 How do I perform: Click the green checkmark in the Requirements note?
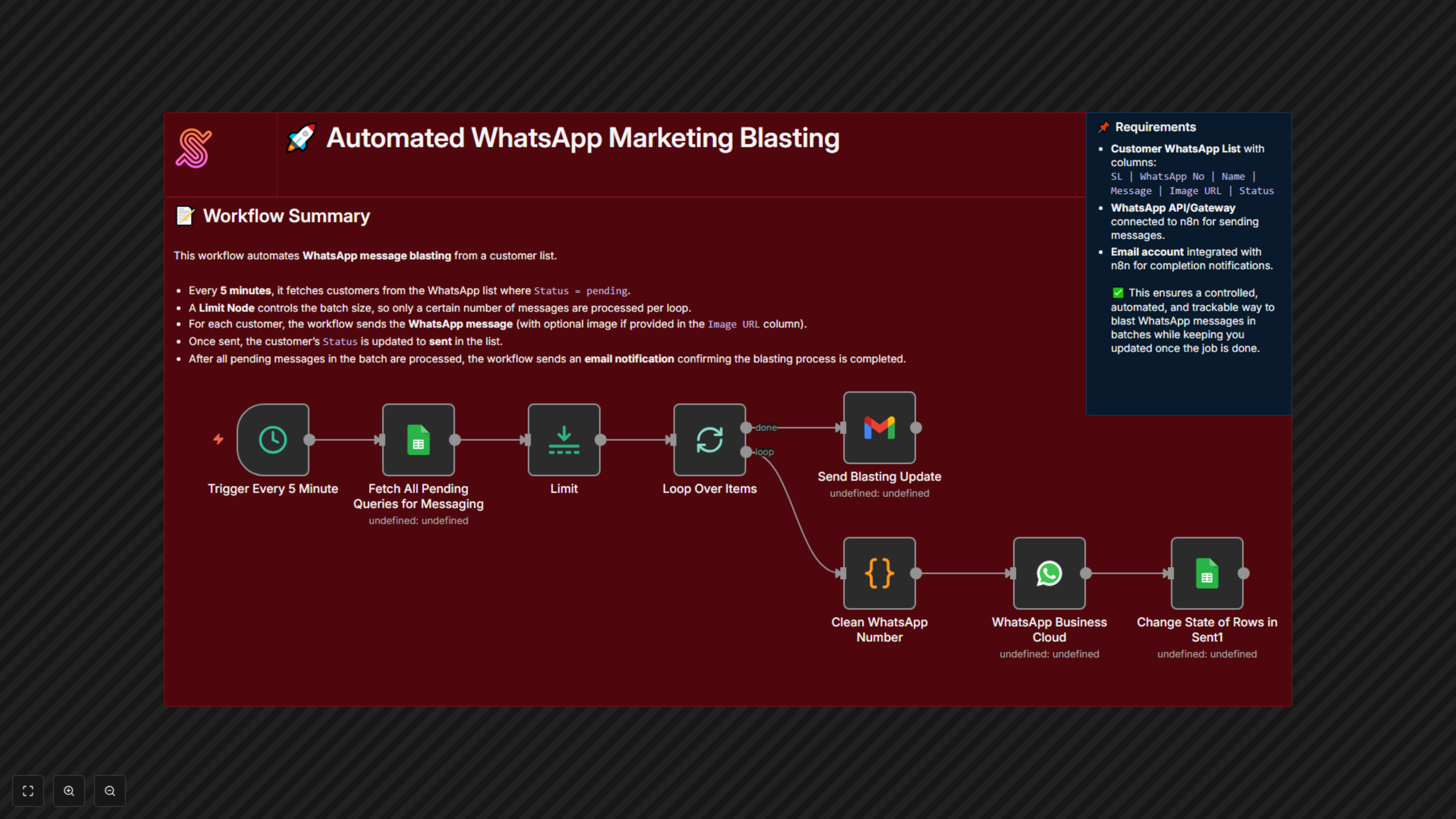coord(1118,293)
